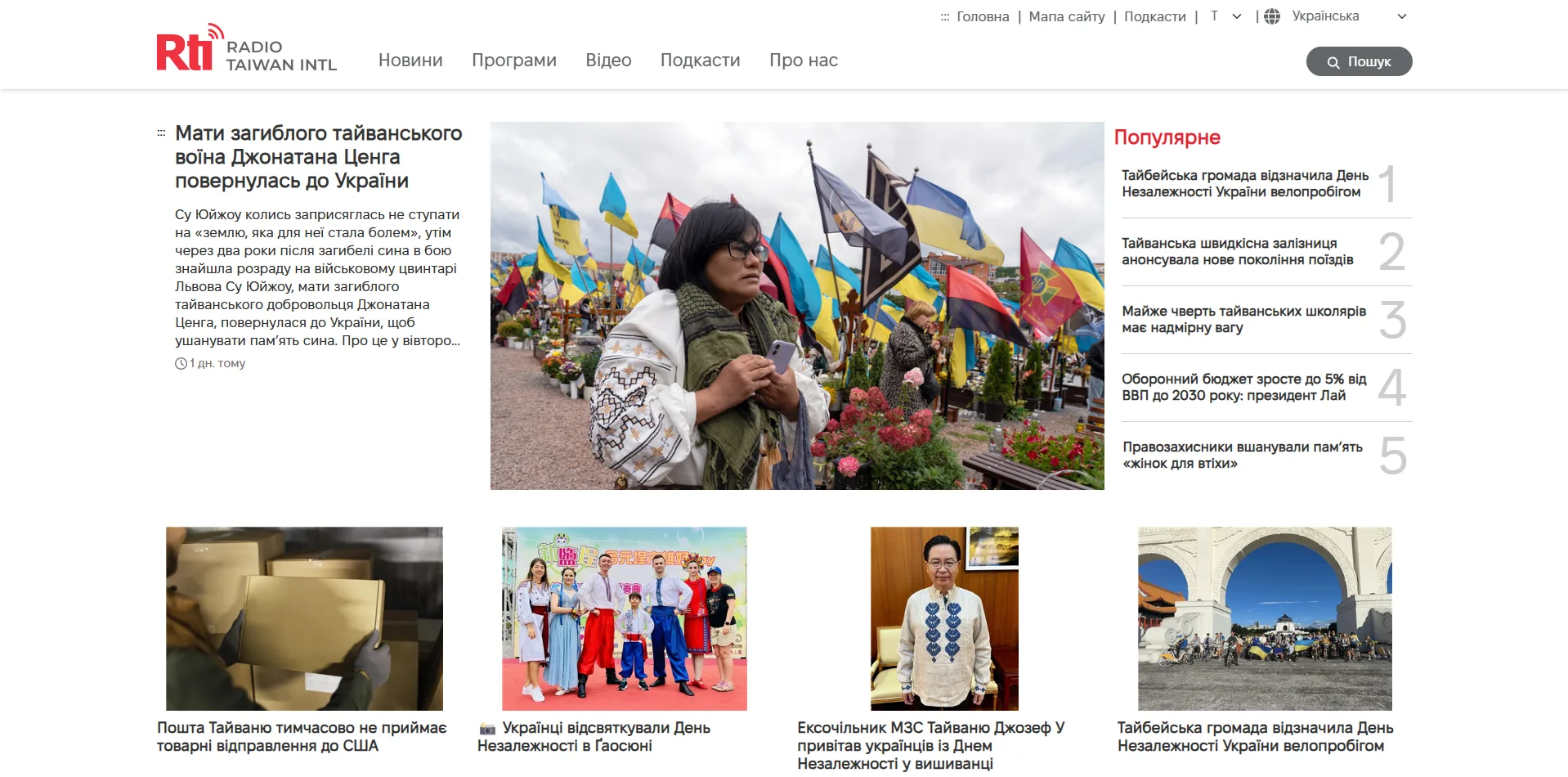Open the Новини menu
This screenshot has width=1568, height=777.
[410, 61]
